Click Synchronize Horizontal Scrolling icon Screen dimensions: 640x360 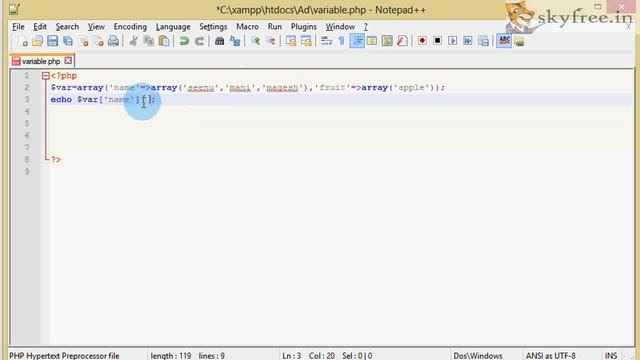pyautogui.click(x=306, y=41)
